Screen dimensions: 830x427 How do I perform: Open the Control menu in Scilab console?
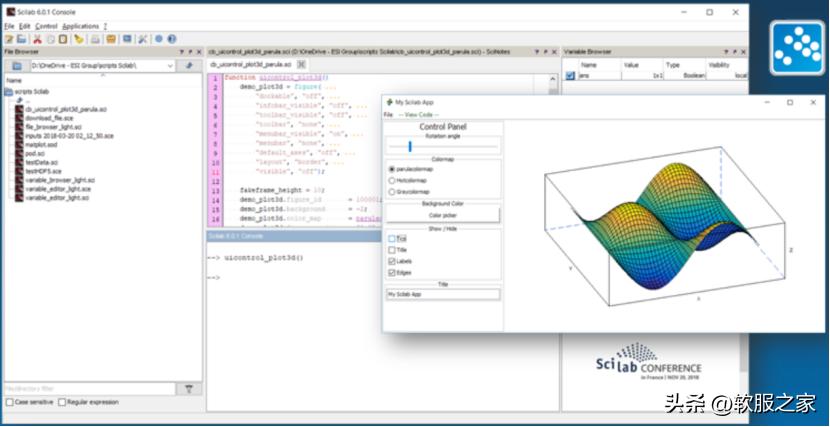coord(46,26)
